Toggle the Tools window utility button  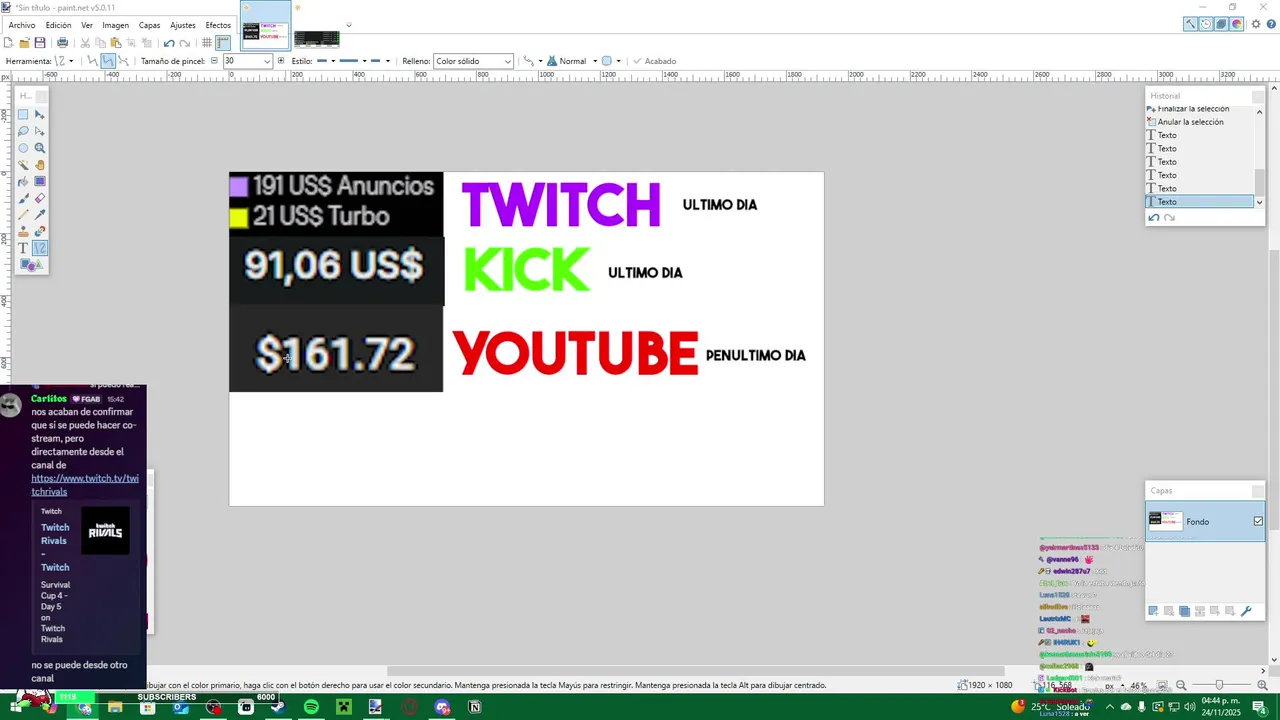pos(1190,24)
